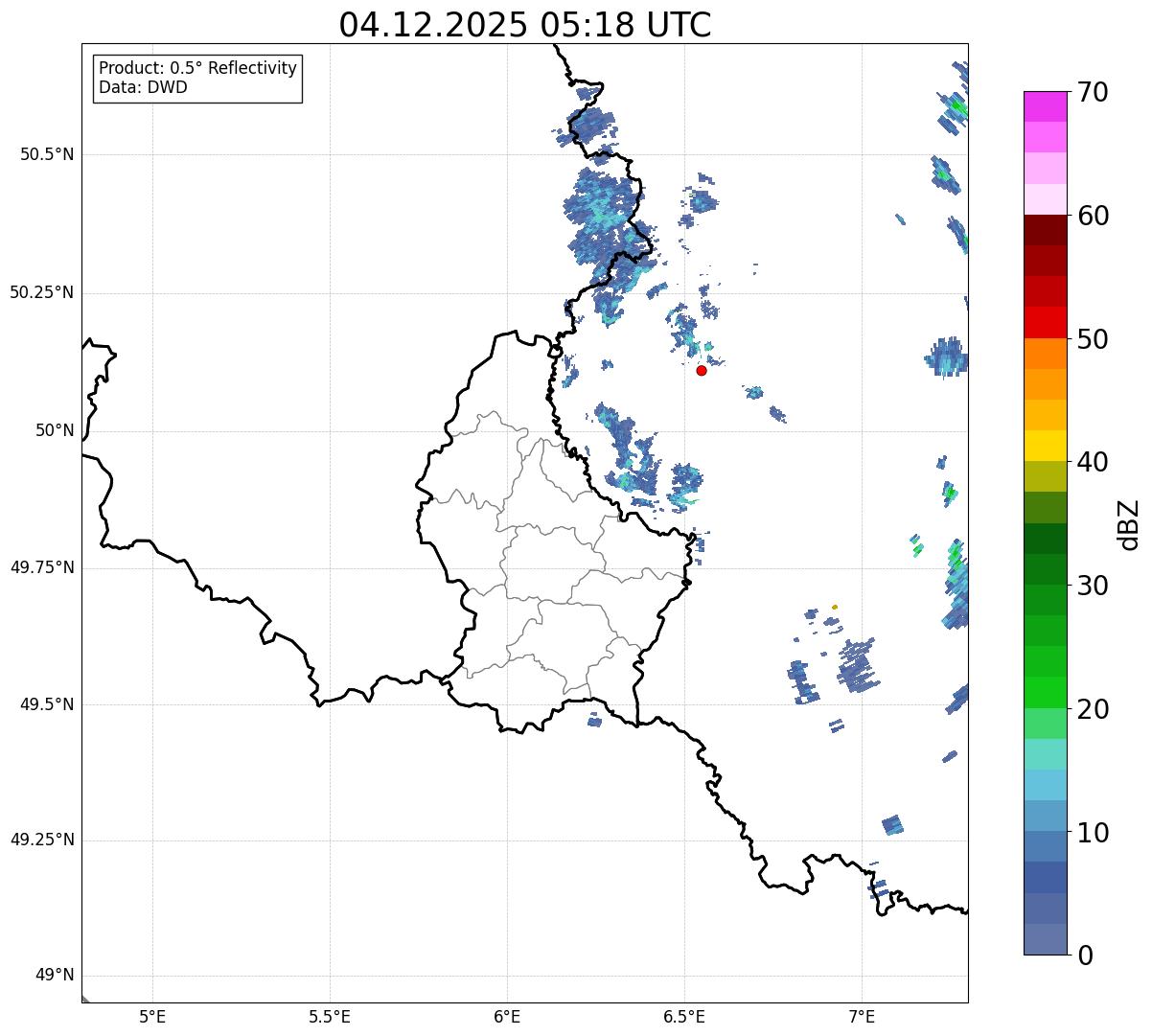Viewport: 1152px width, 1036px height.
Task: Click the 5°E longitude label
Action: (x=152, y=1016)
